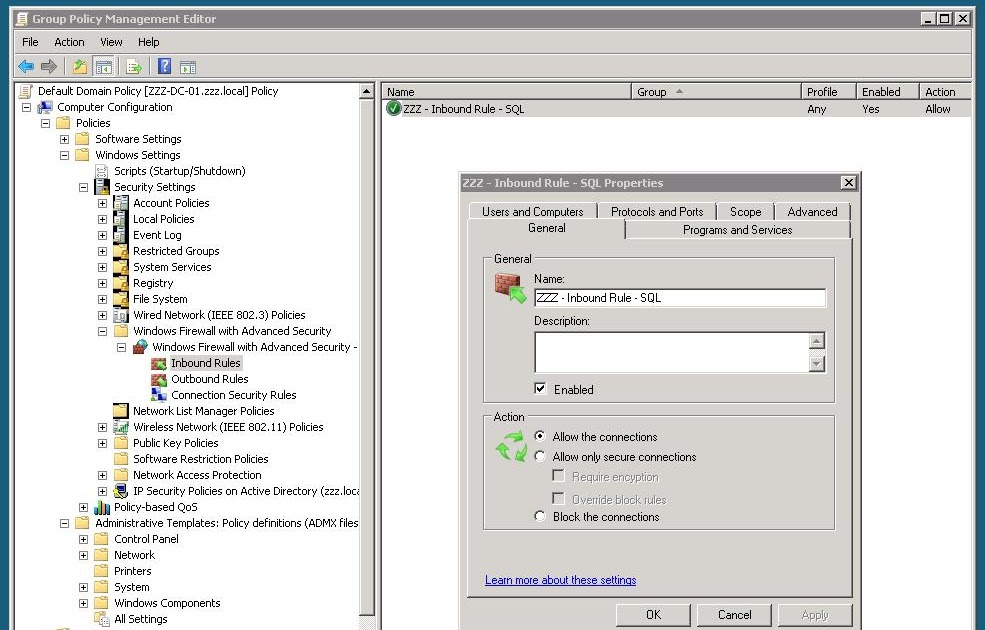The width and height of the screenshot is (985, 630).
Task: Expand the Public Key Policies node
Action: (x=101, y=443)
